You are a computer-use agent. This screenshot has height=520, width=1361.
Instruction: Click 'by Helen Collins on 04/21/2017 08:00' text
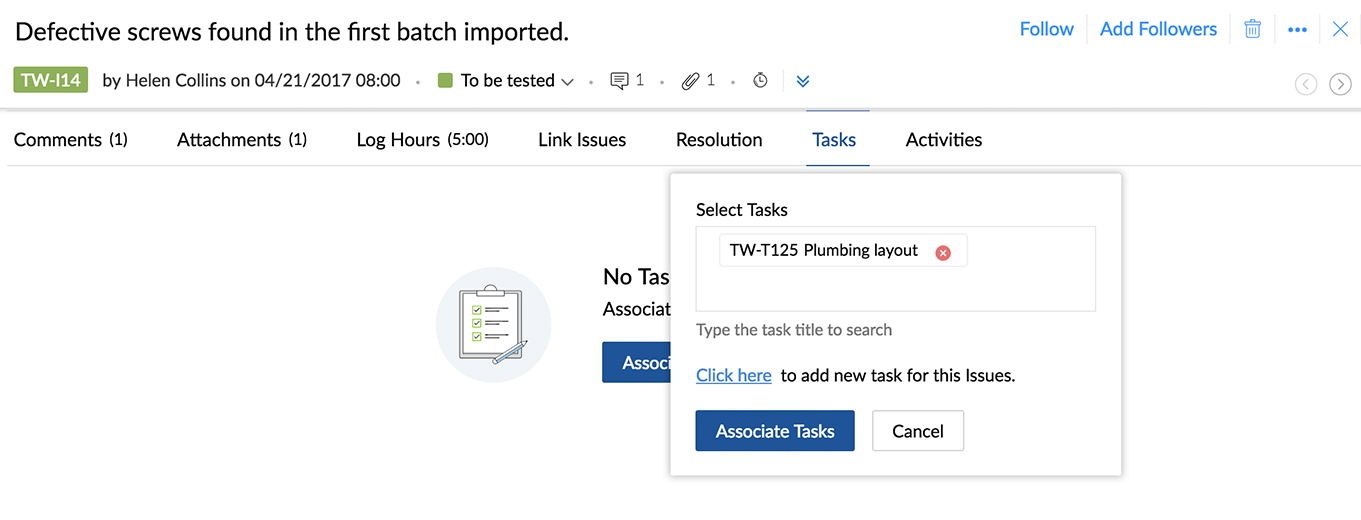click(x=251, y=81)
